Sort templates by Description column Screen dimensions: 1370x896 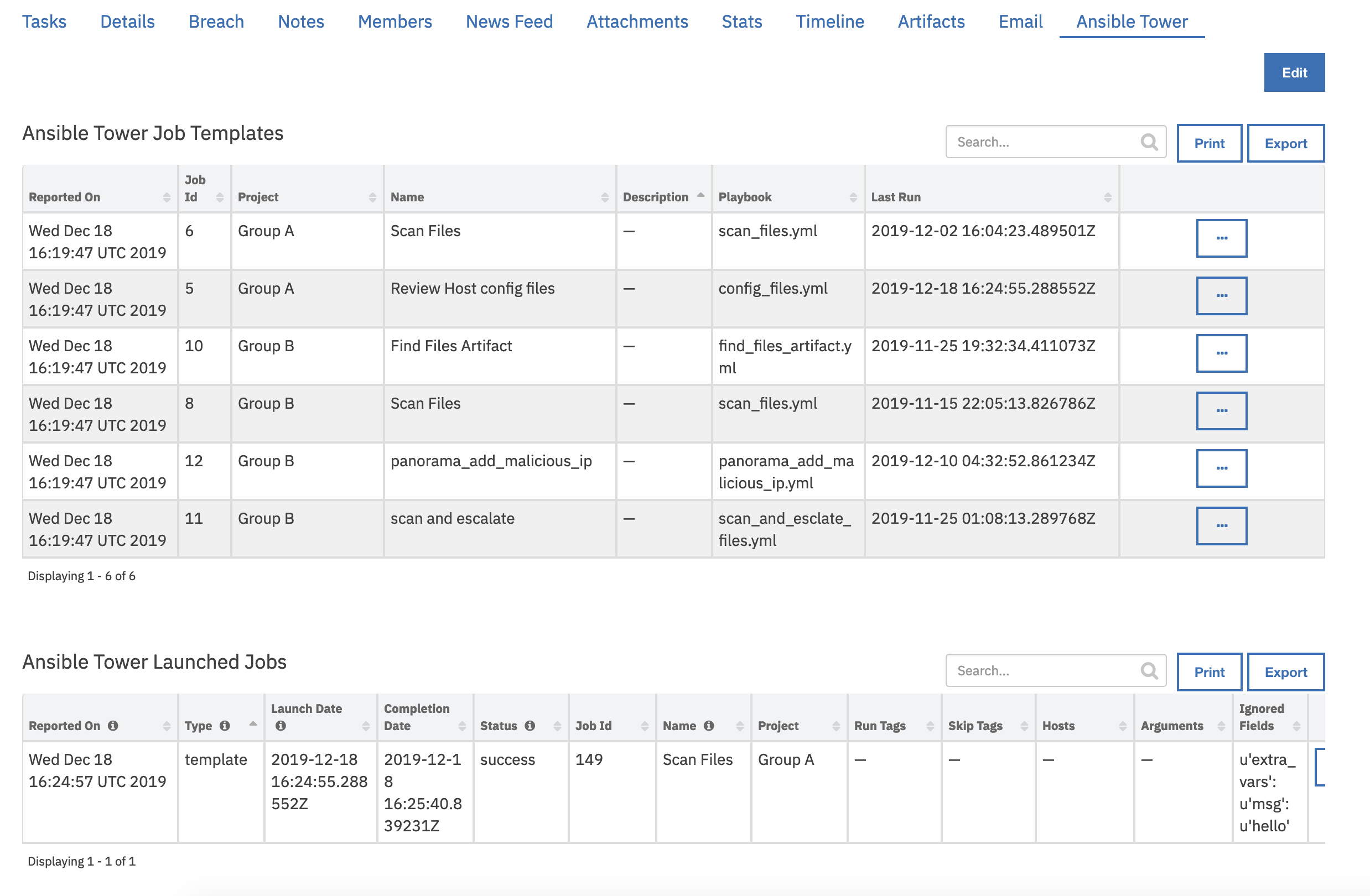700,195
